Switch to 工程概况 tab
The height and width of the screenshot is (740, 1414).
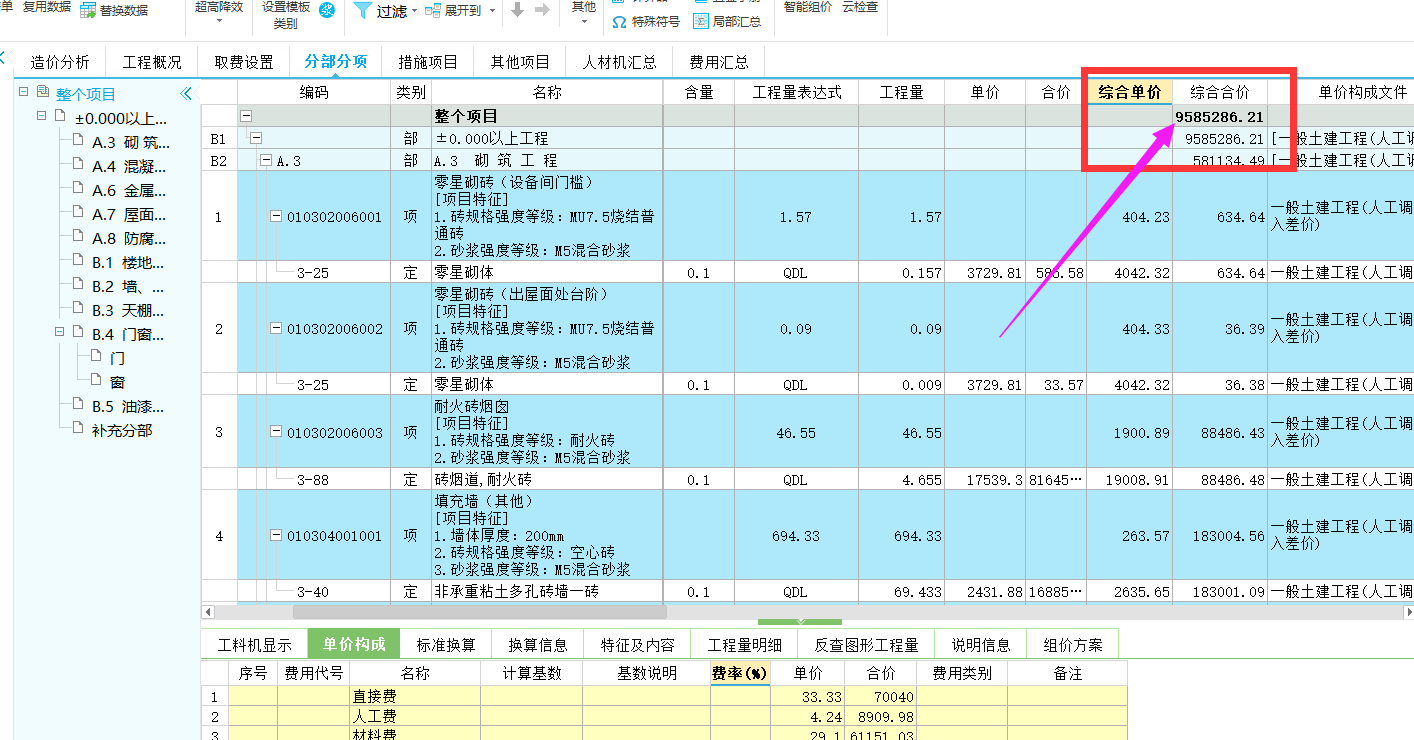pyautogui.click(x=152, y=62)
